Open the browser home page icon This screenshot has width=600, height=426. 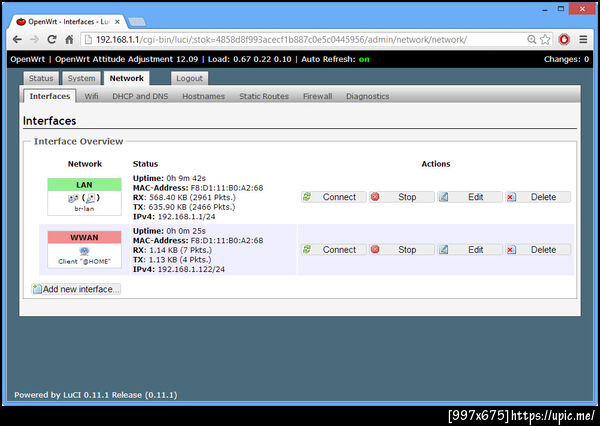tap(69, 39)
